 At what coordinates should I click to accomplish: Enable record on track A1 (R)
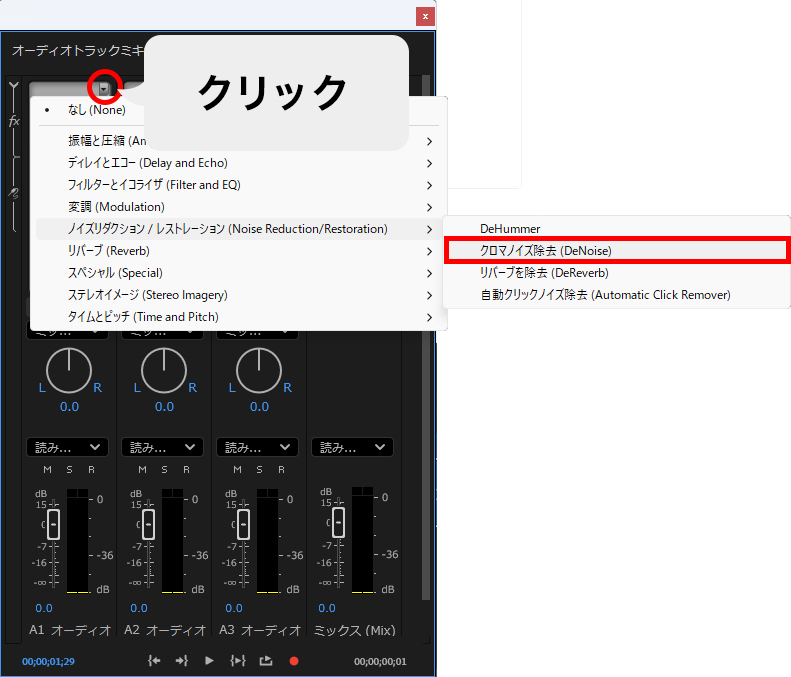[91, 470]
